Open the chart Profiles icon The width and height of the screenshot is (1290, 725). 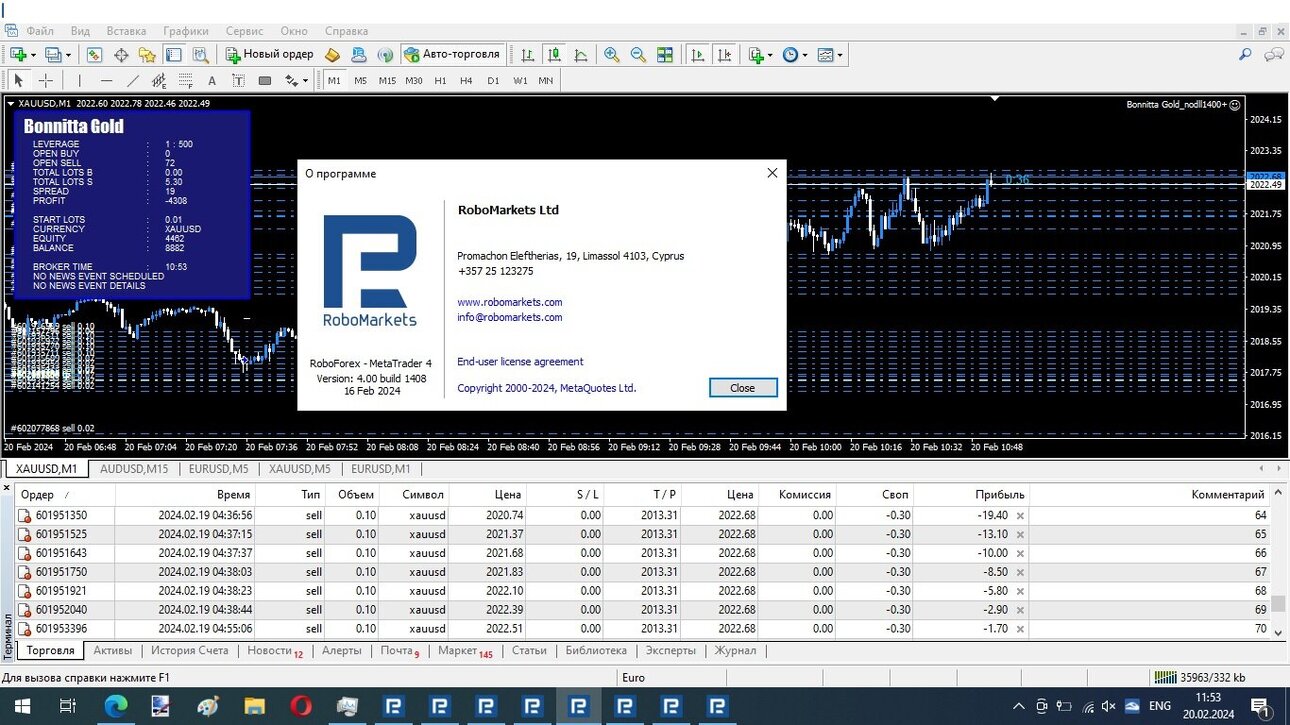[52, 55]
